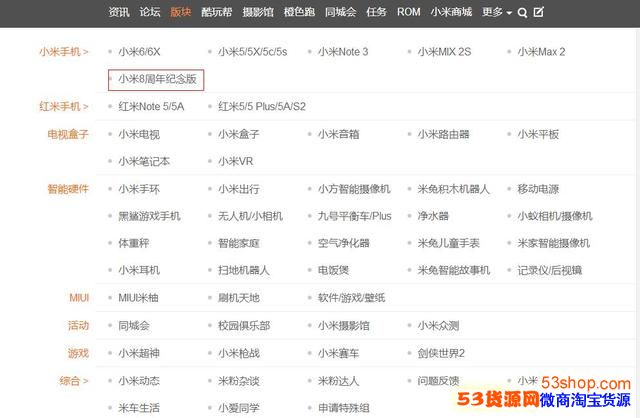The height and width of the screenshot is (418, 640).
Task: Open the 小米Note 3 board
Action: click(x=343, y=52)
